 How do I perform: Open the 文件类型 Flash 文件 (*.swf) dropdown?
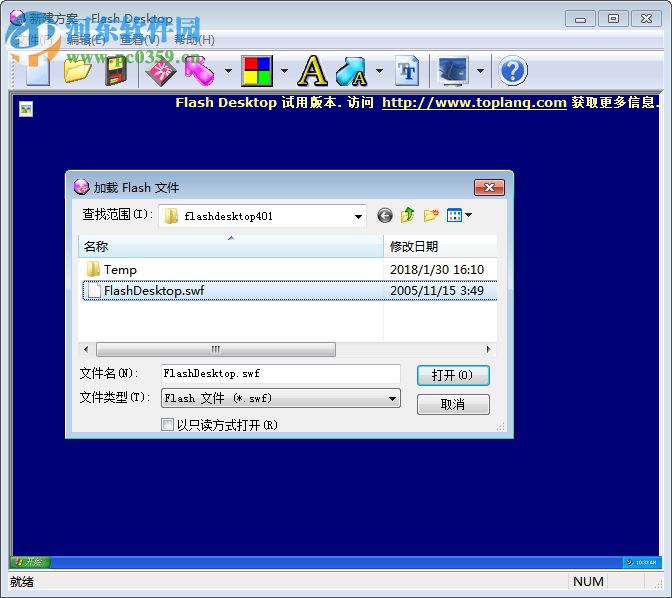[x=281, y=398]
